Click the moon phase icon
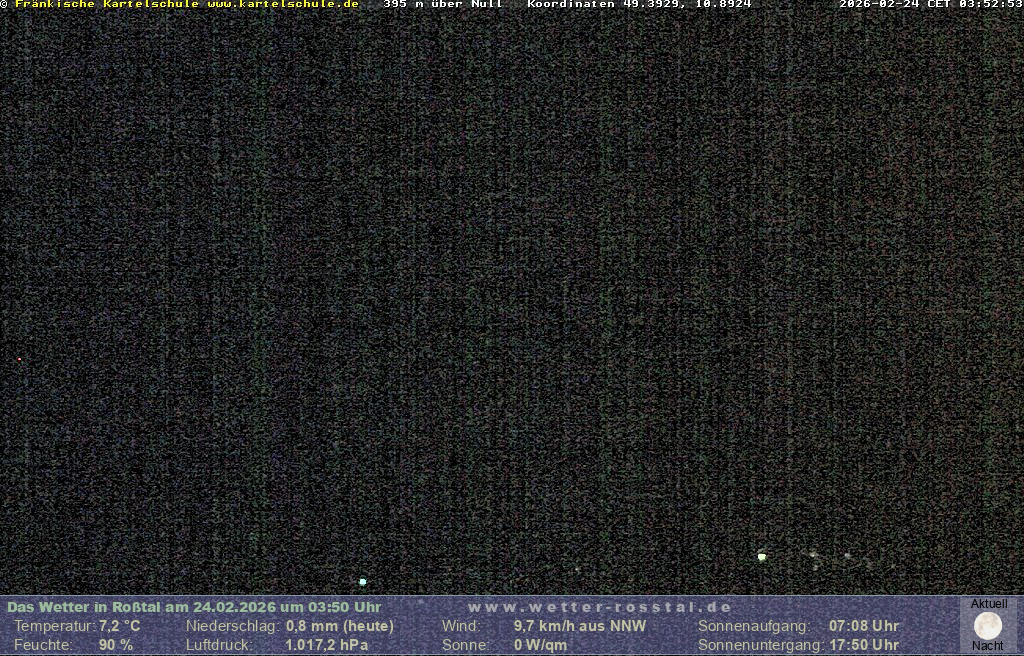The width and height of the screenshot is (1024, 656). point(988,626)
